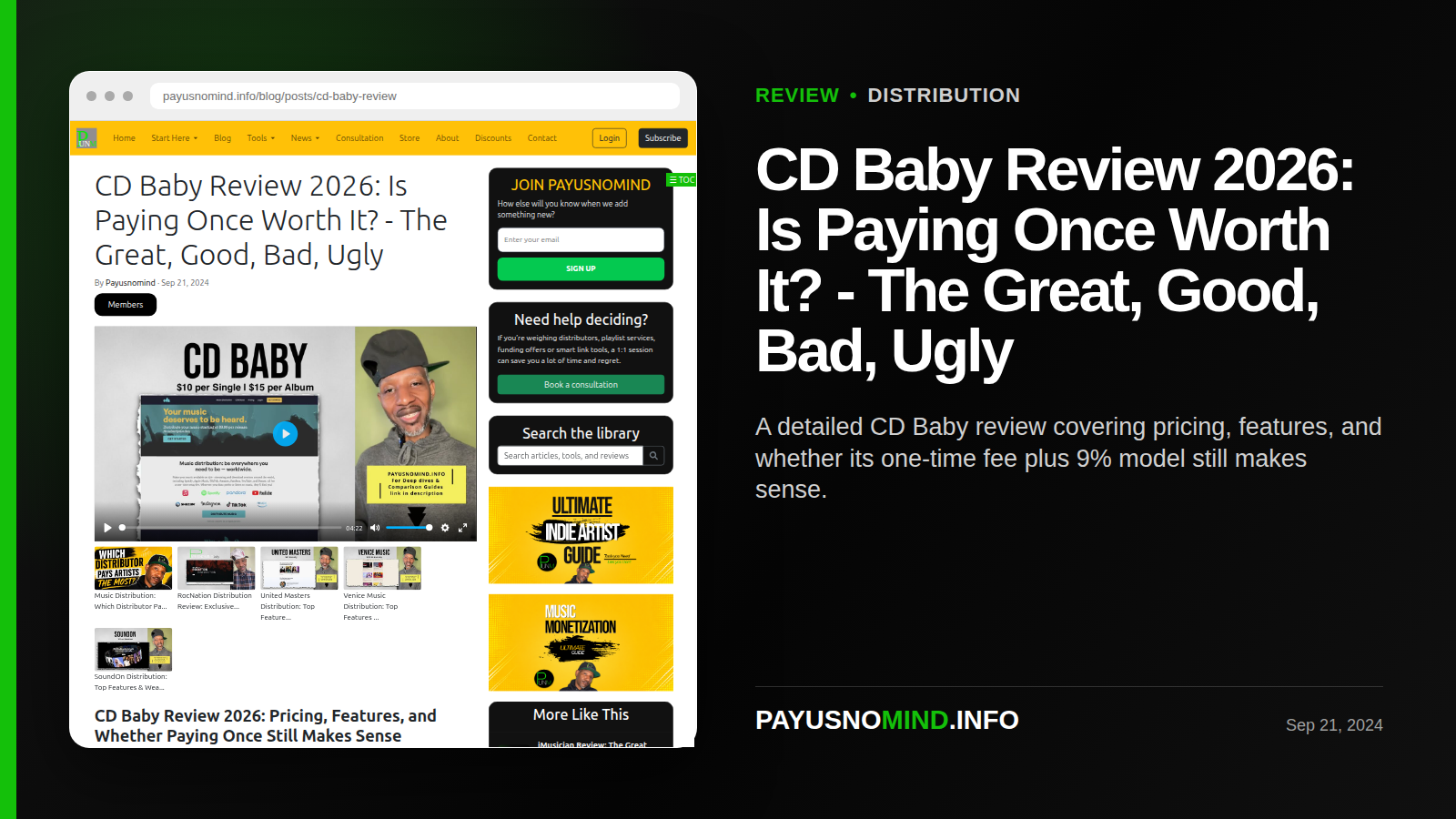
Task: Open 'Which Distributor Pays Artists' video thumbnail
Action: pos(133,569)
